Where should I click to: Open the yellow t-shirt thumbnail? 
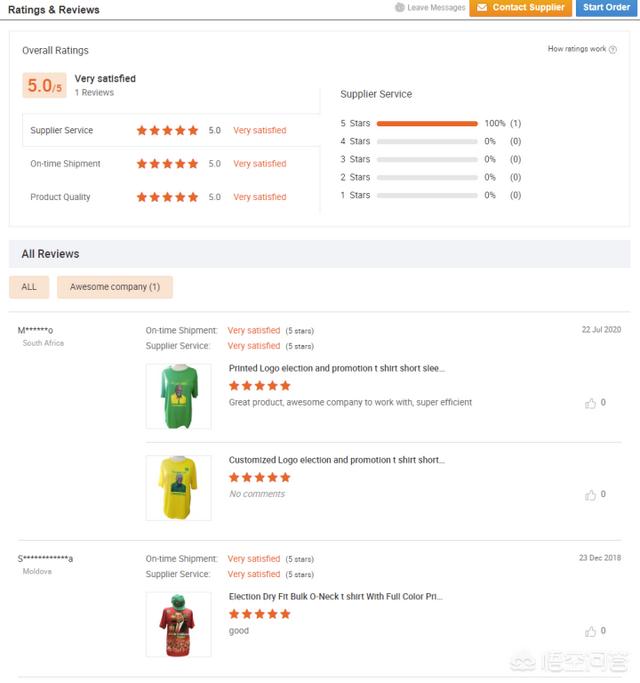tap(178, 487)
